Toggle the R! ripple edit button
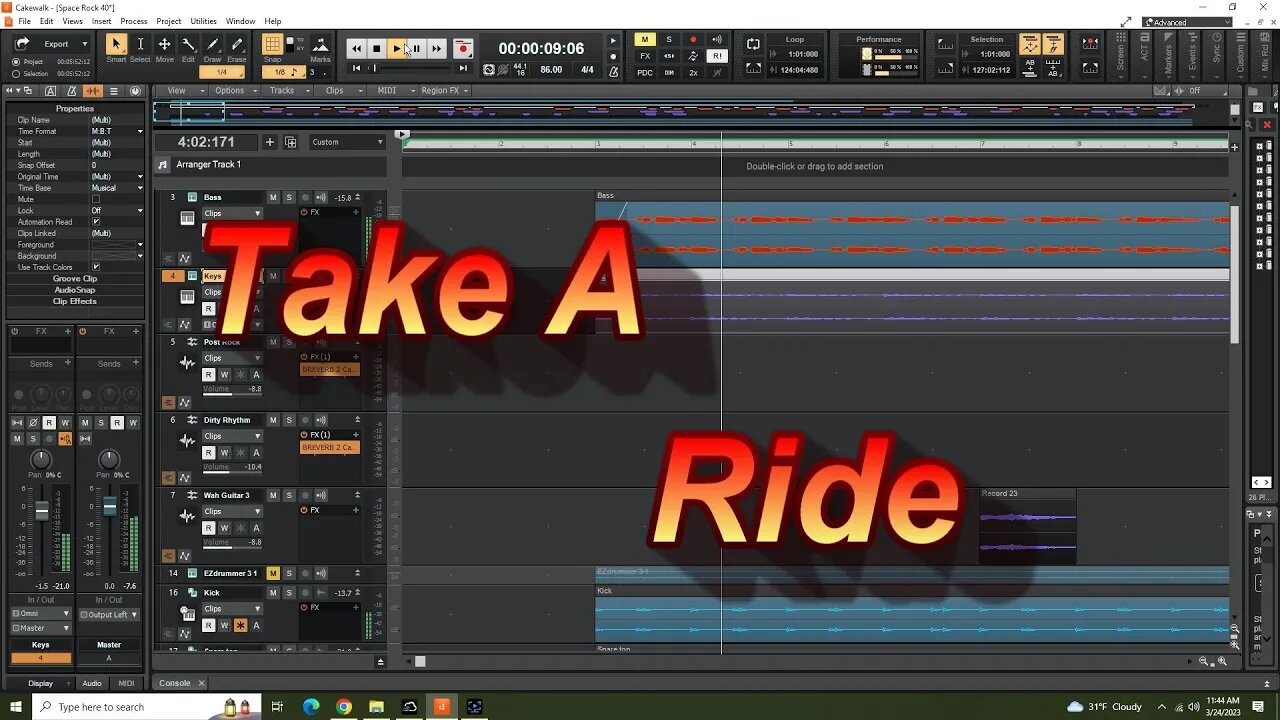 tap(717, 56)
